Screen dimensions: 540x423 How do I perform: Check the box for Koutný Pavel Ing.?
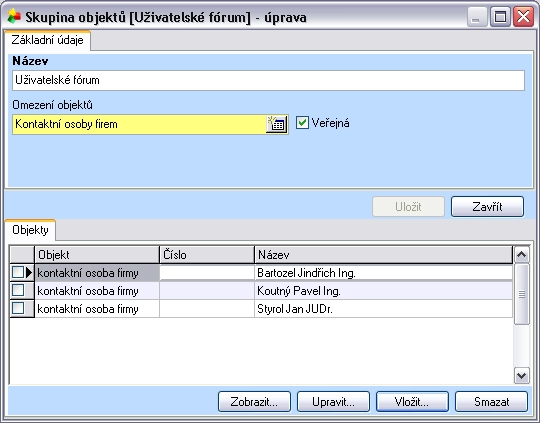coord(18,290)
